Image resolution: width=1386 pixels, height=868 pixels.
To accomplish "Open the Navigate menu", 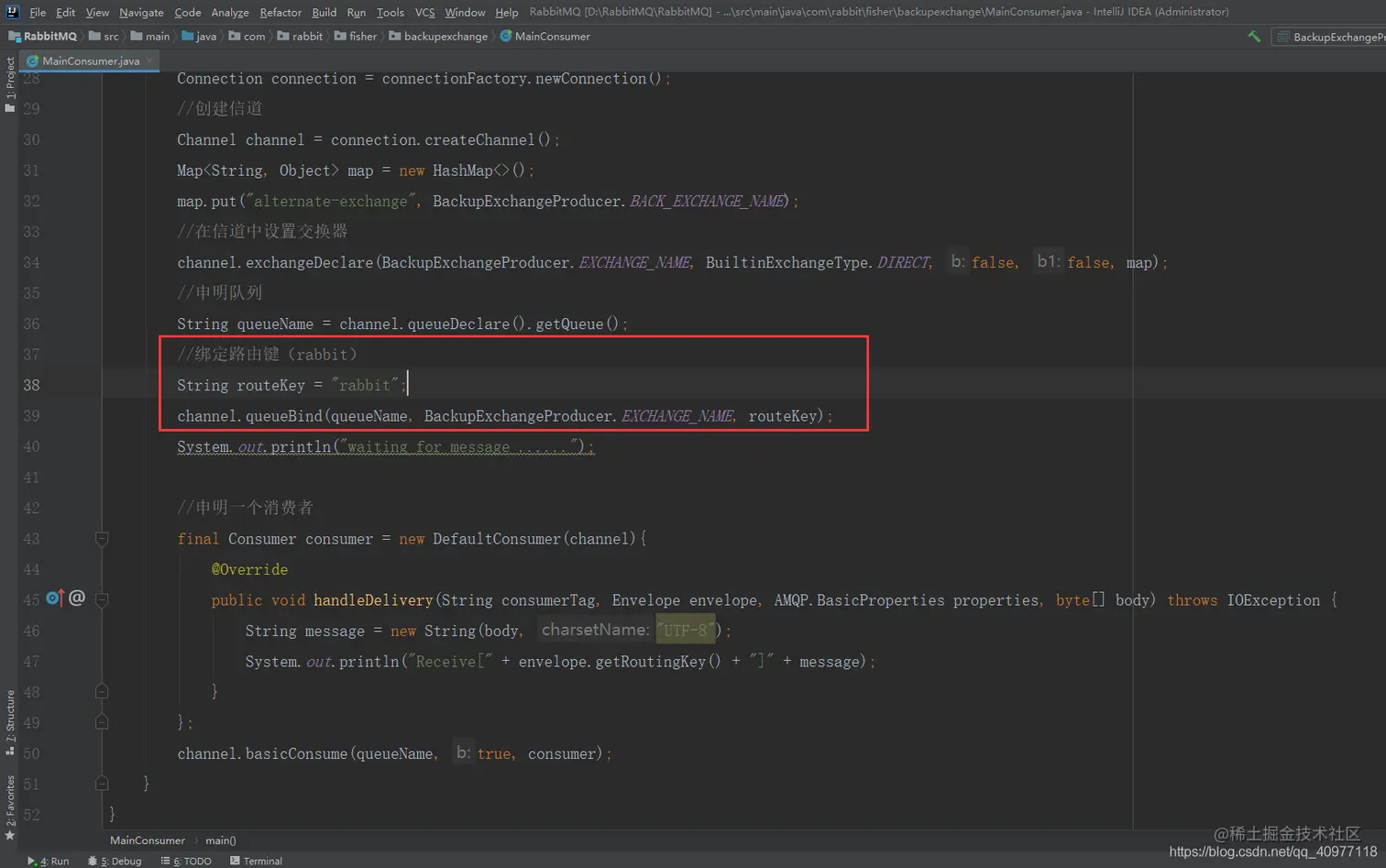I will point(141,12).
